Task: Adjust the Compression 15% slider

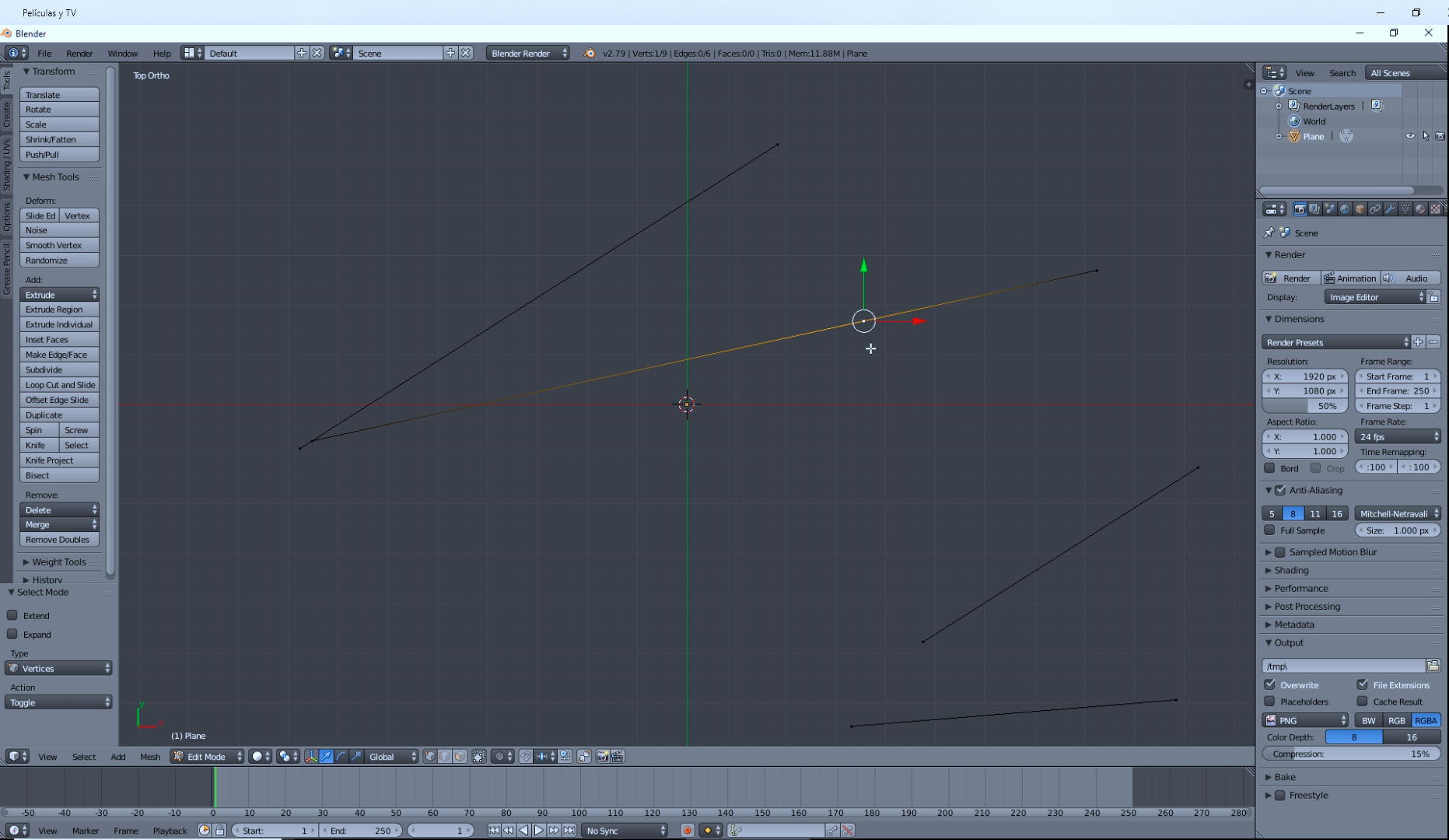Action: (x=1351, y=754)
